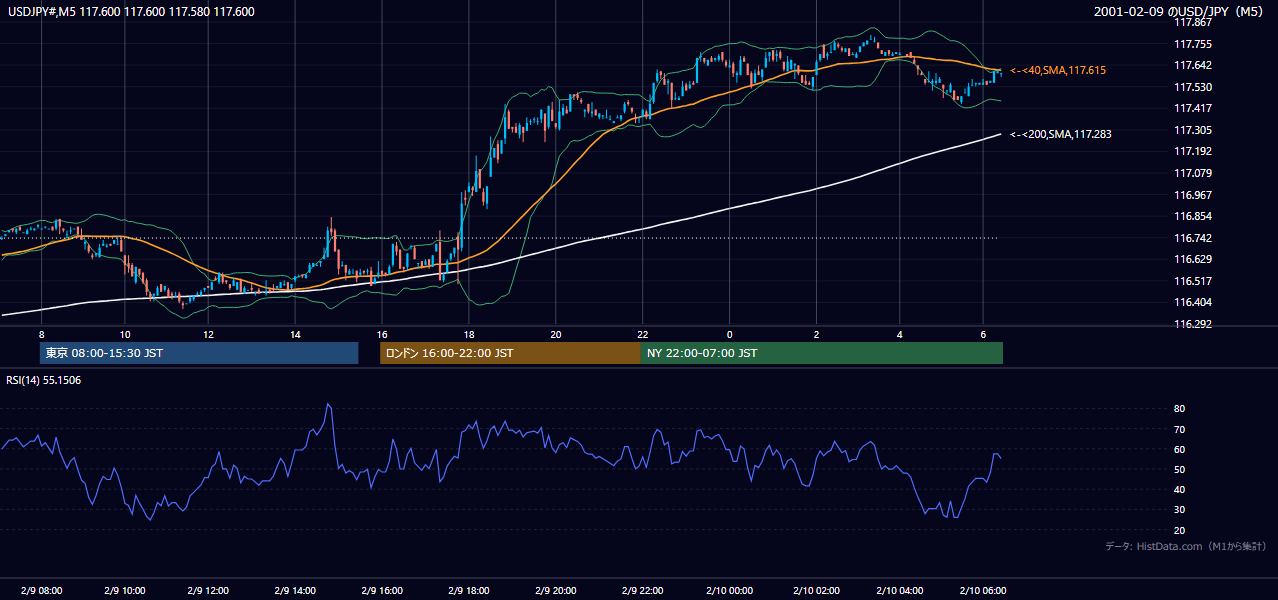The height and width of the screenshot is (600, 1278).
Task: Click RSI level 60 on the scale
Action: point(1179,449)
